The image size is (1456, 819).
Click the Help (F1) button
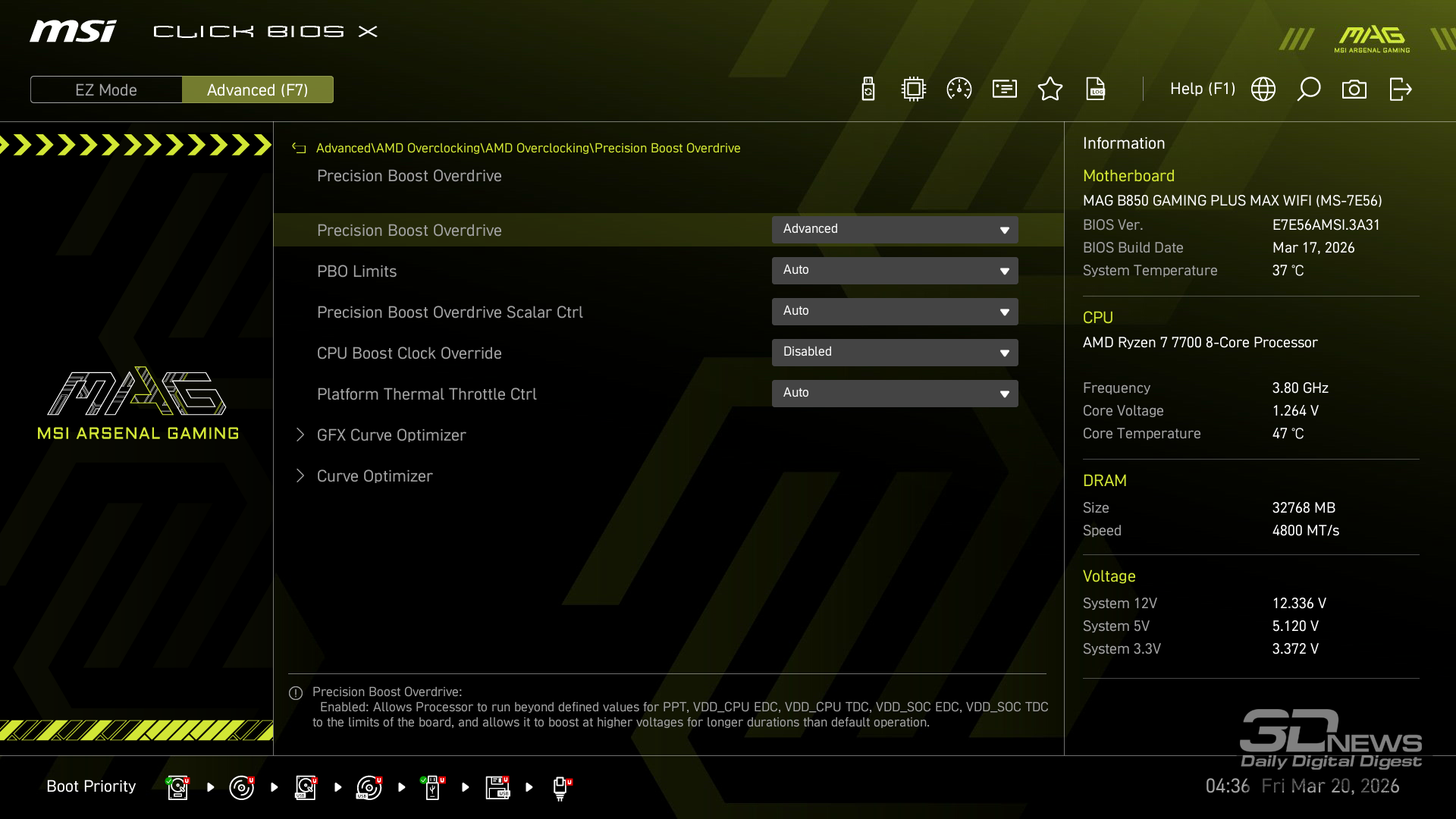1202,89
